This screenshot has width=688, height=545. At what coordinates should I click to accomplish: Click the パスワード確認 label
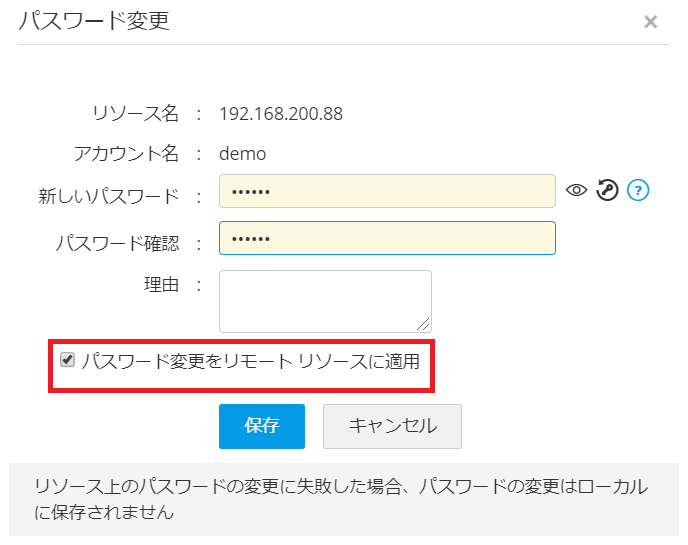tap(118, 242)
